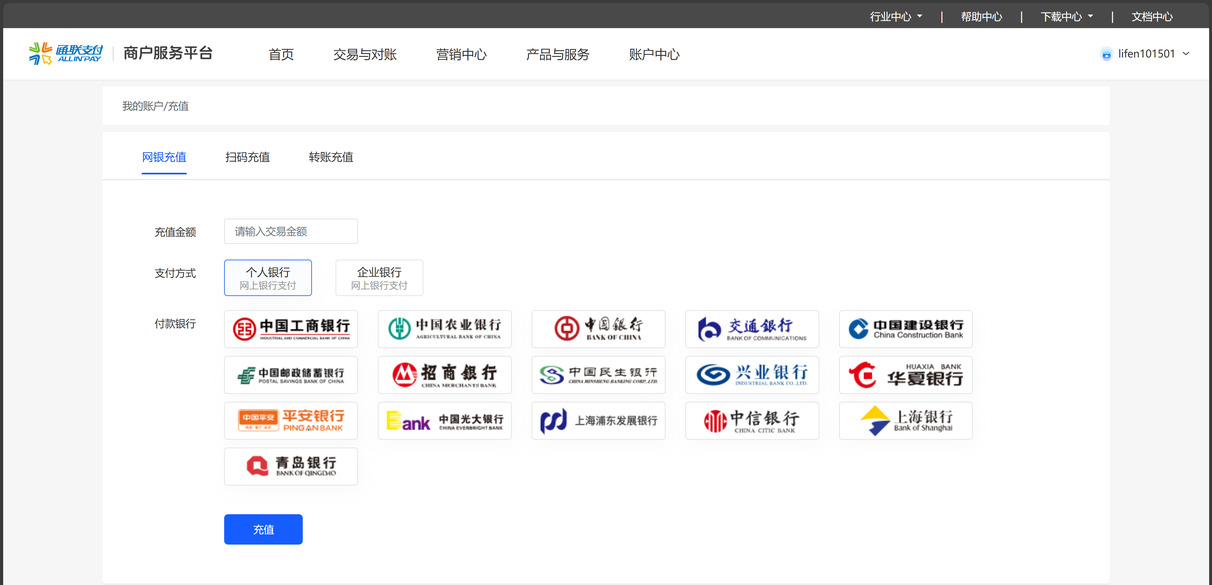Select Bank of Shanghai 上海银行 logo
1212x585 pixels.
click(905, 421)
